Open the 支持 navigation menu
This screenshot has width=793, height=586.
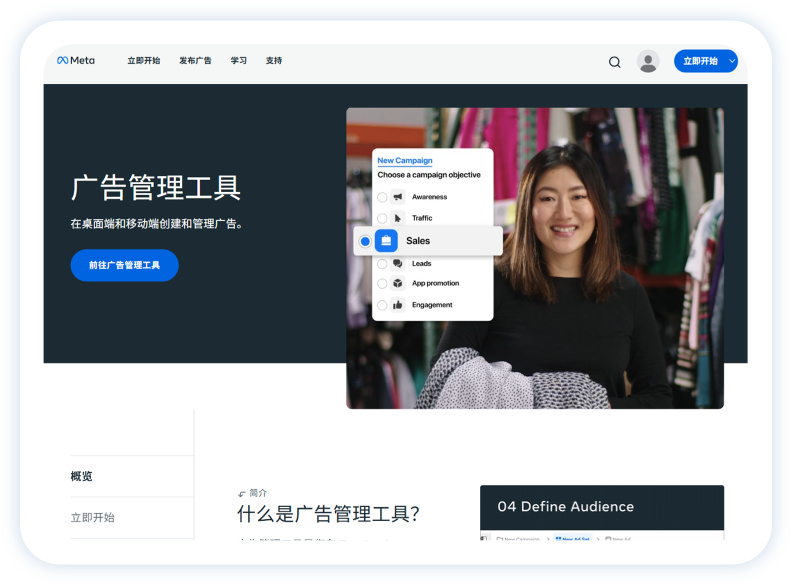click(274, 61)
